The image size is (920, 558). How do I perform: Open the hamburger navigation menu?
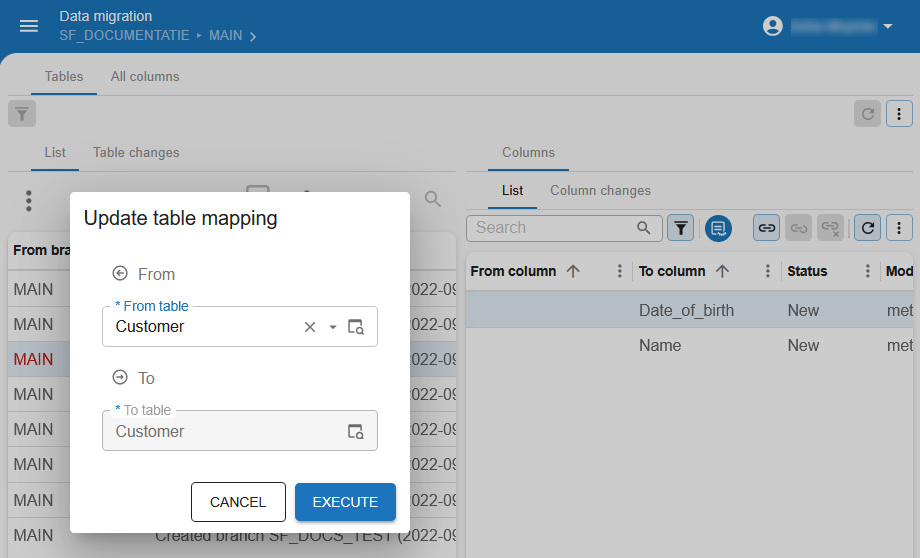(29, 26)
